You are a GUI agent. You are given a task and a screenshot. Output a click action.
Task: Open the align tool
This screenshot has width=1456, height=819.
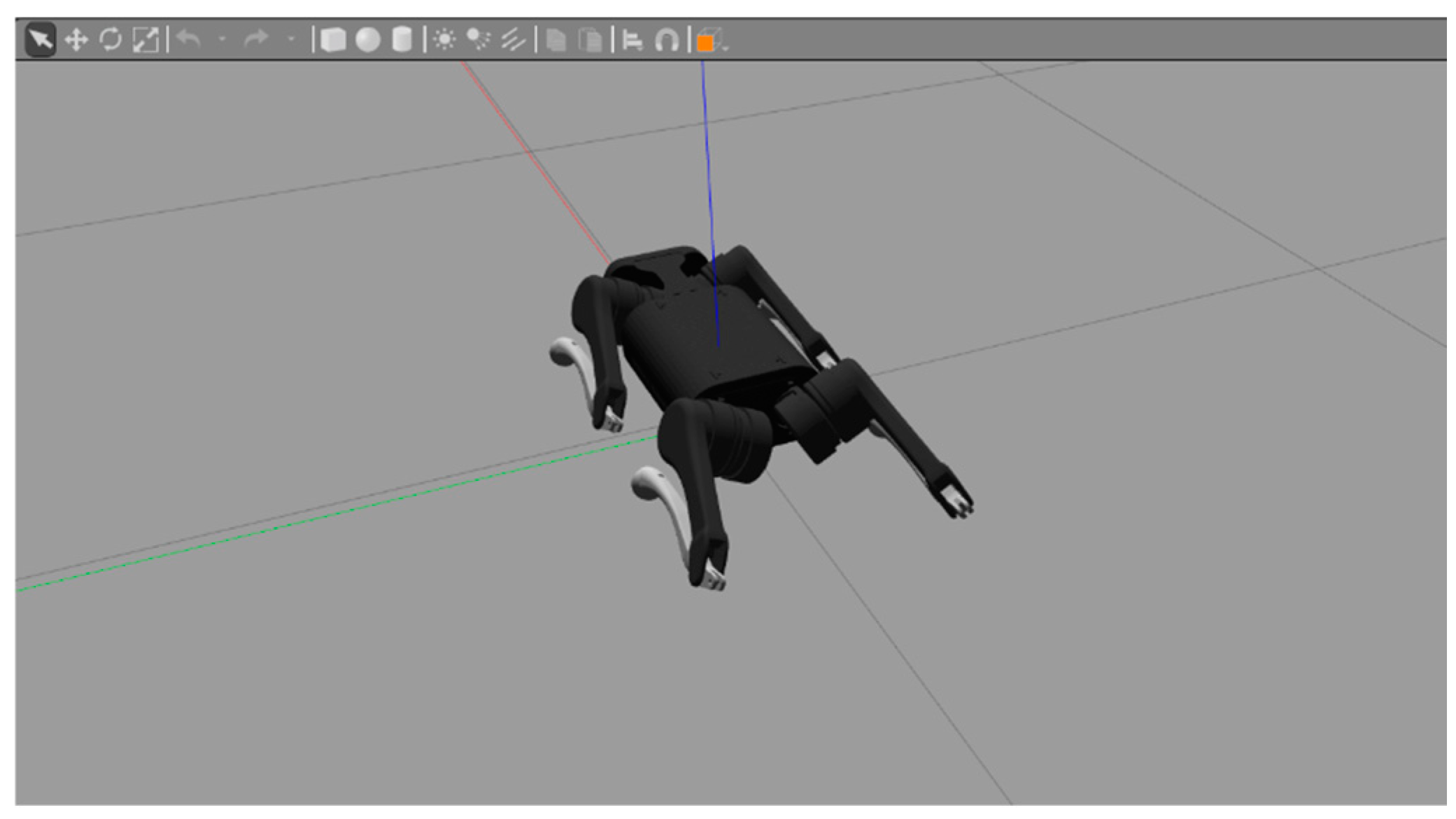pyautogui.click(x=632, y=40)
